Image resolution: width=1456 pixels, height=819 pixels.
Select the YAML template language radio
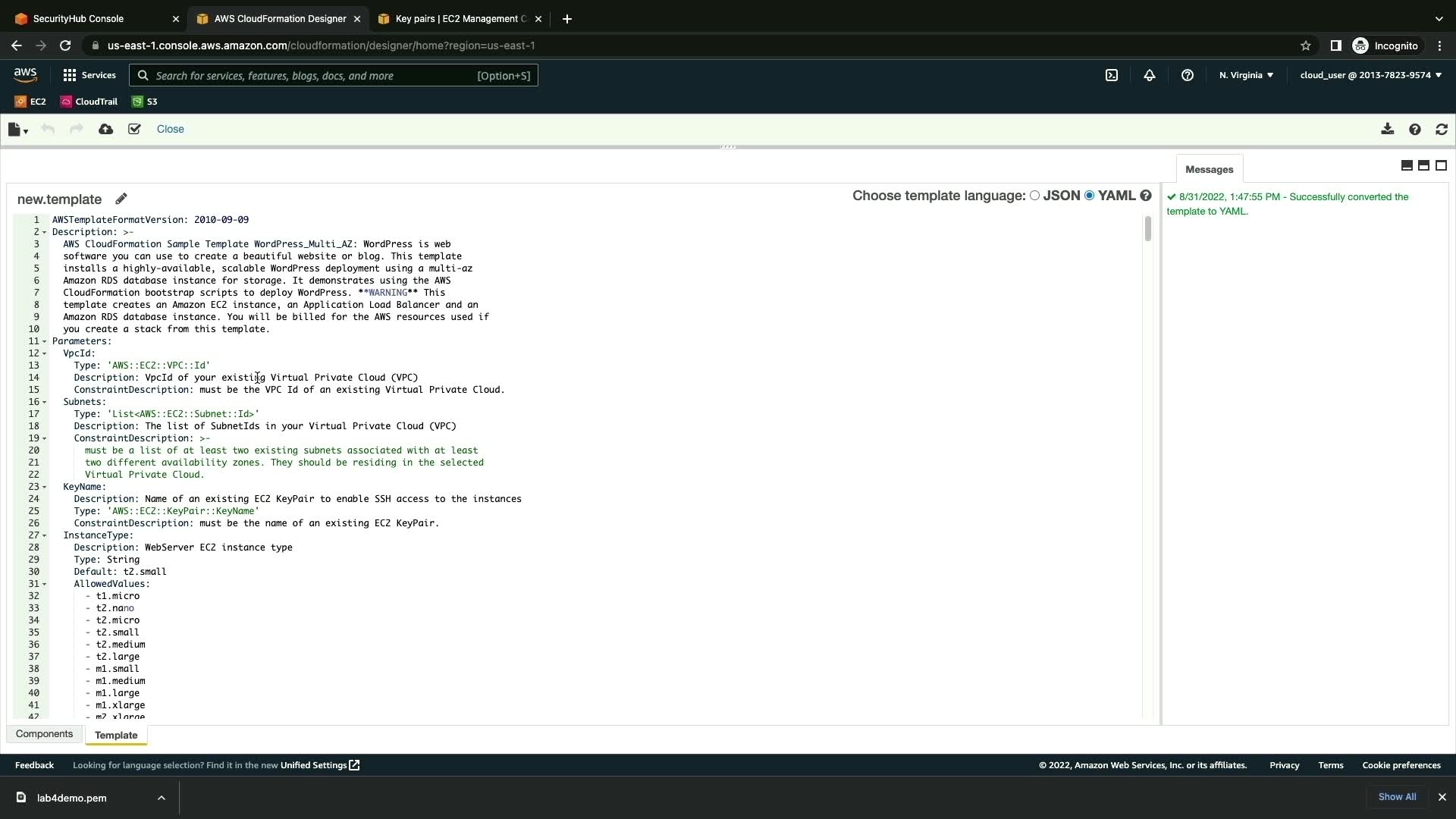pyautogui.click(x=1090, y=196)
